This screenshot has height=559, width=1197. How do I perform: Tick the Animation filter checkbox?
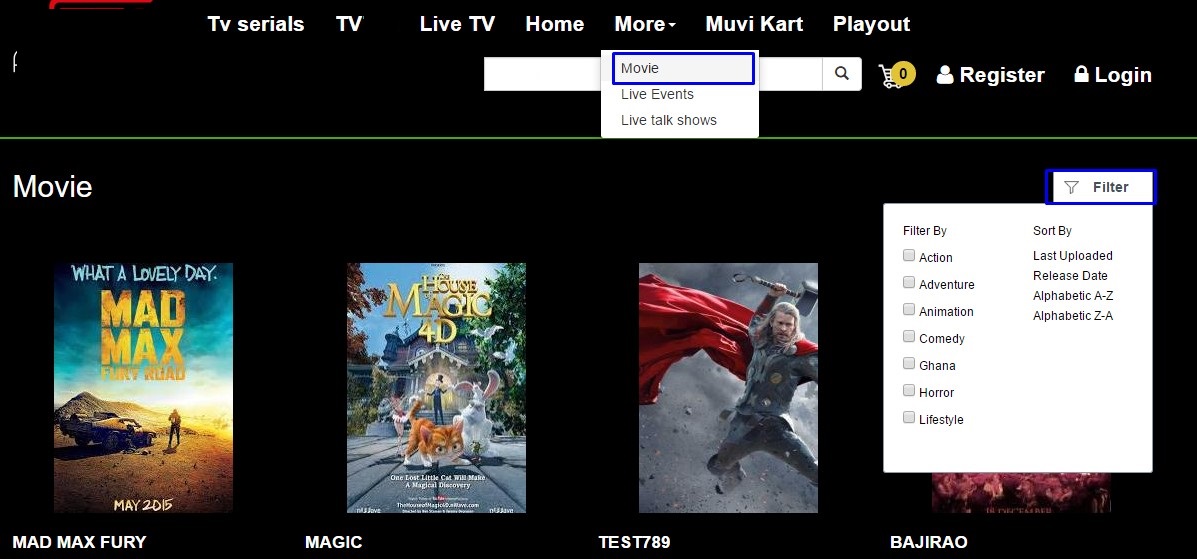pos(908,309)
